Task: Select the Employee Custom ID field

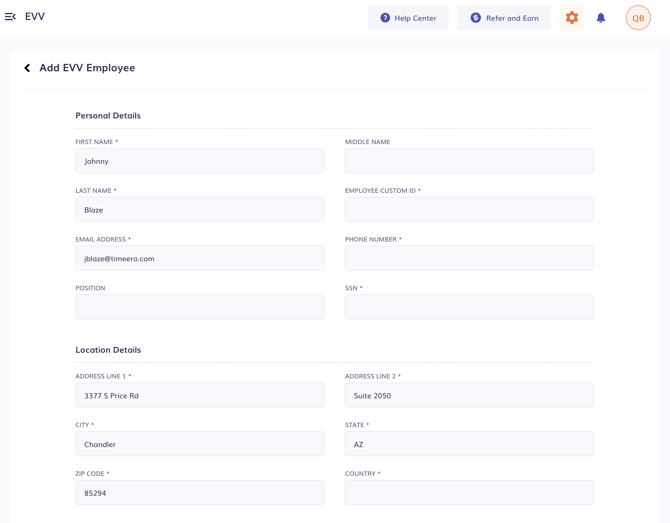Action: pos(469,210)
